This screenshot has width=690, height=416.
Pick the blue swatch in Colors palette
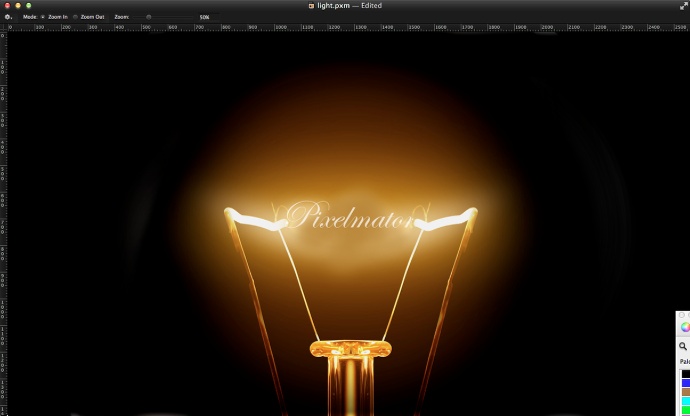686,383
